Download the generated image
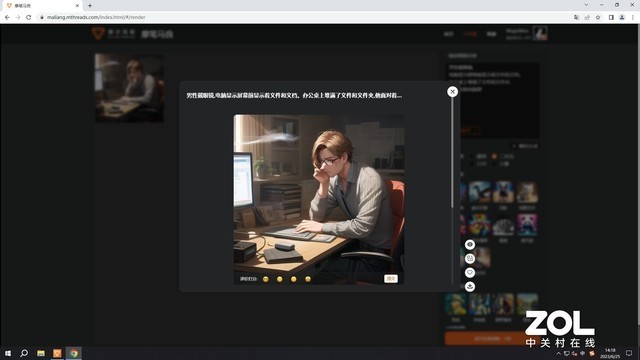 click(470, 287)
